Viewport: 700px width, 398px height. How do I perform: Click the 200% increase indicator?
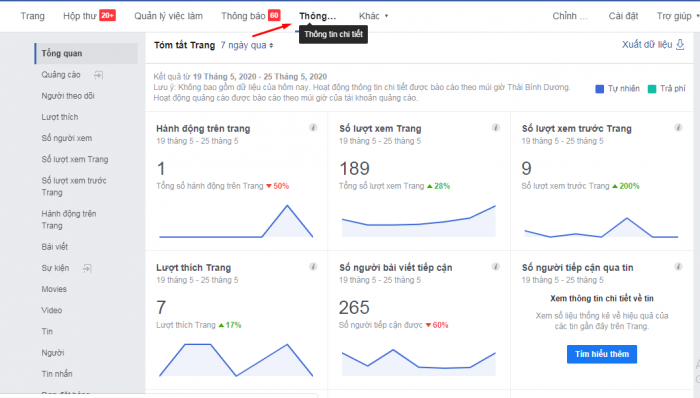click(x=626, y=186)
